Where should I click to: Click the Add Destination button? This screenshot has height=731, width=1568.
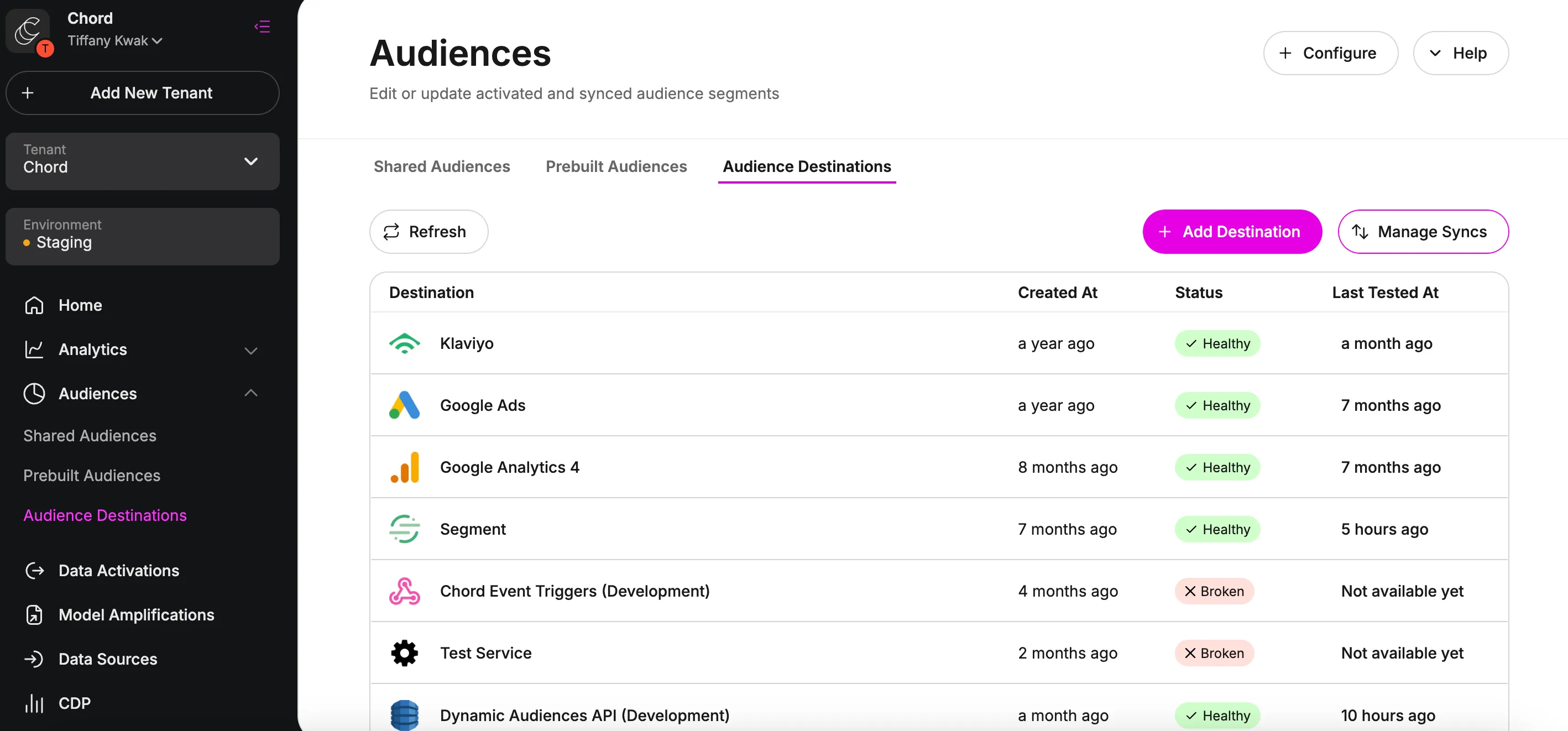click(1232, 232)
